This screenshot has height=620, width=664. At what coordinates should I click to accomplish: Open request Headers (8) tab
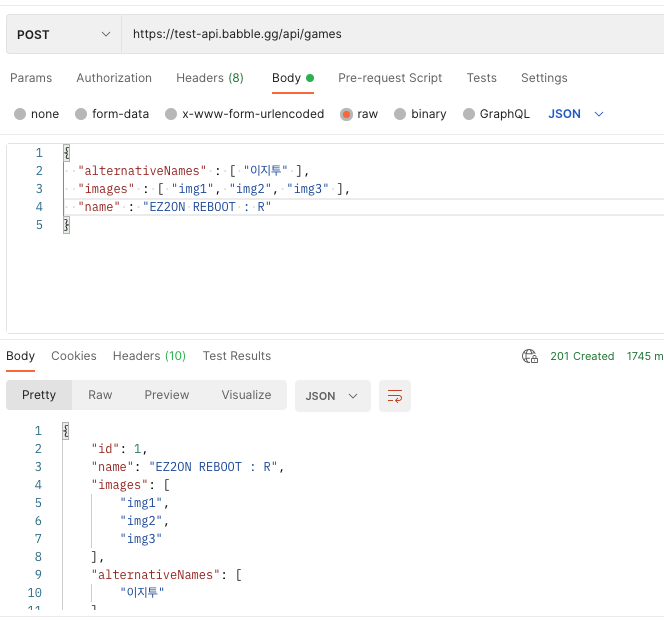tap(210, 78)
